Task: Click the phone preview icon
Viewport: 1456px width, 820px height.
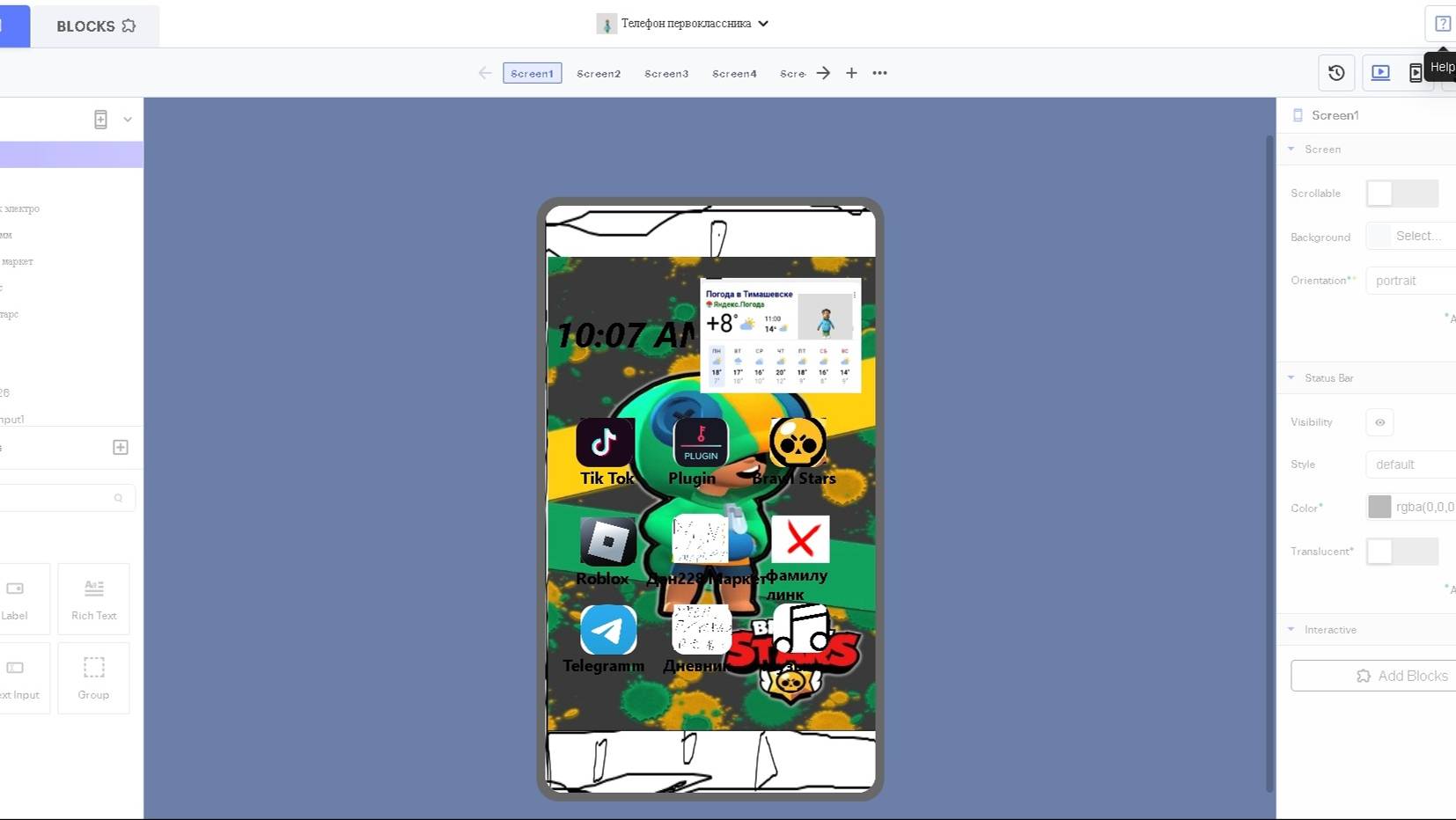Action: coord(1416,73)
